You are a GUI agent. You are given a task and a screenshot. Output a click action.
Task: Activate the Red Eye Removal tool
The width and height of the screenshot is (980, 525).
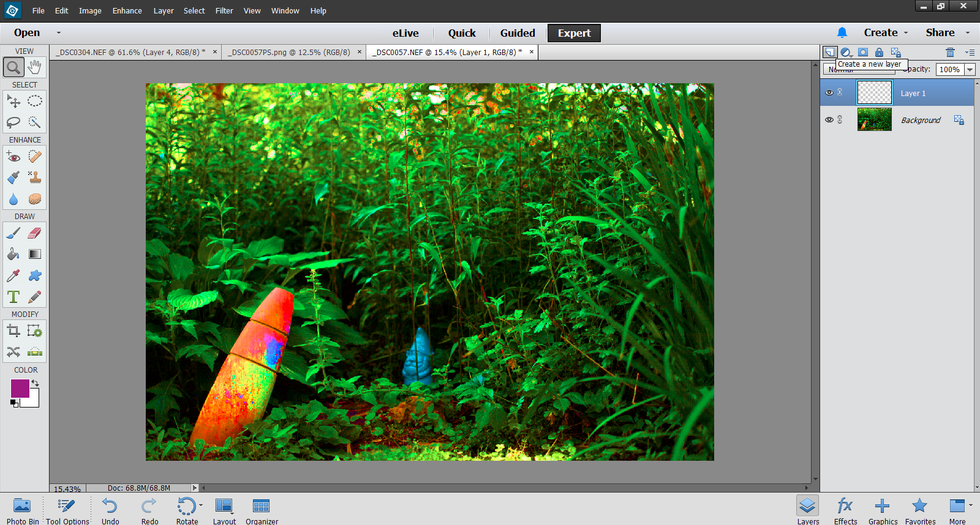click(x=14, y=156)
